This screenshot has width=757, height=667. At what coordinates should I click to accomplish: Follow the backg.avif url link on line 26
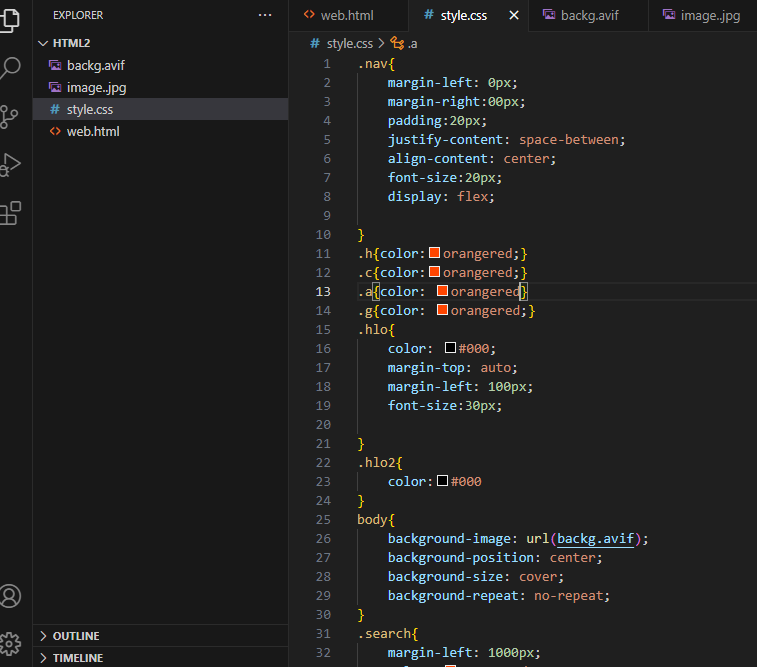pos(595,538)
